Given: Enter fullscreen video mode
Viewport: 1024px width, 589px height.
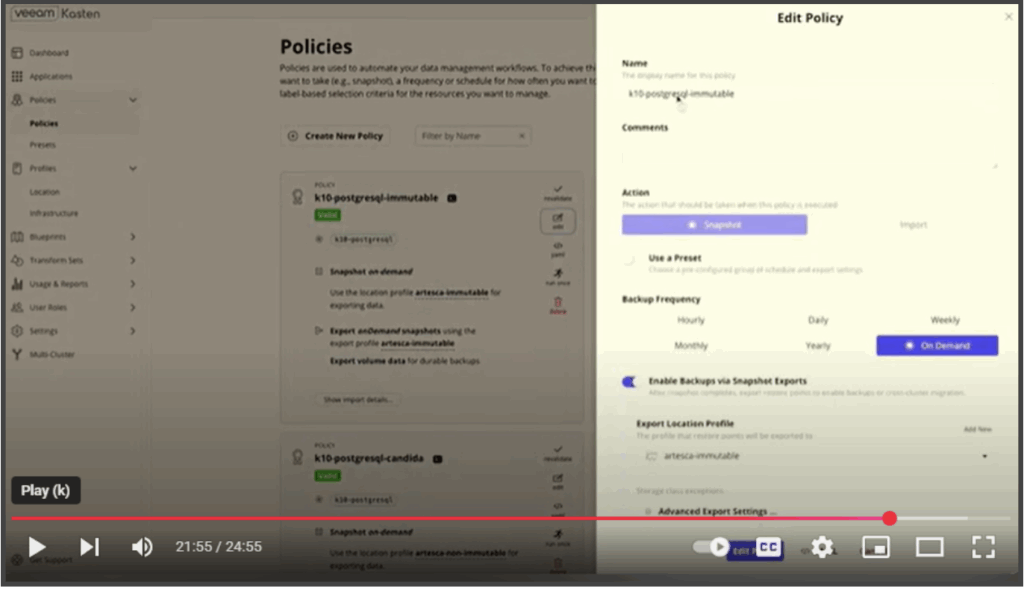Looking at the screenshot, I should coord(983,547).
